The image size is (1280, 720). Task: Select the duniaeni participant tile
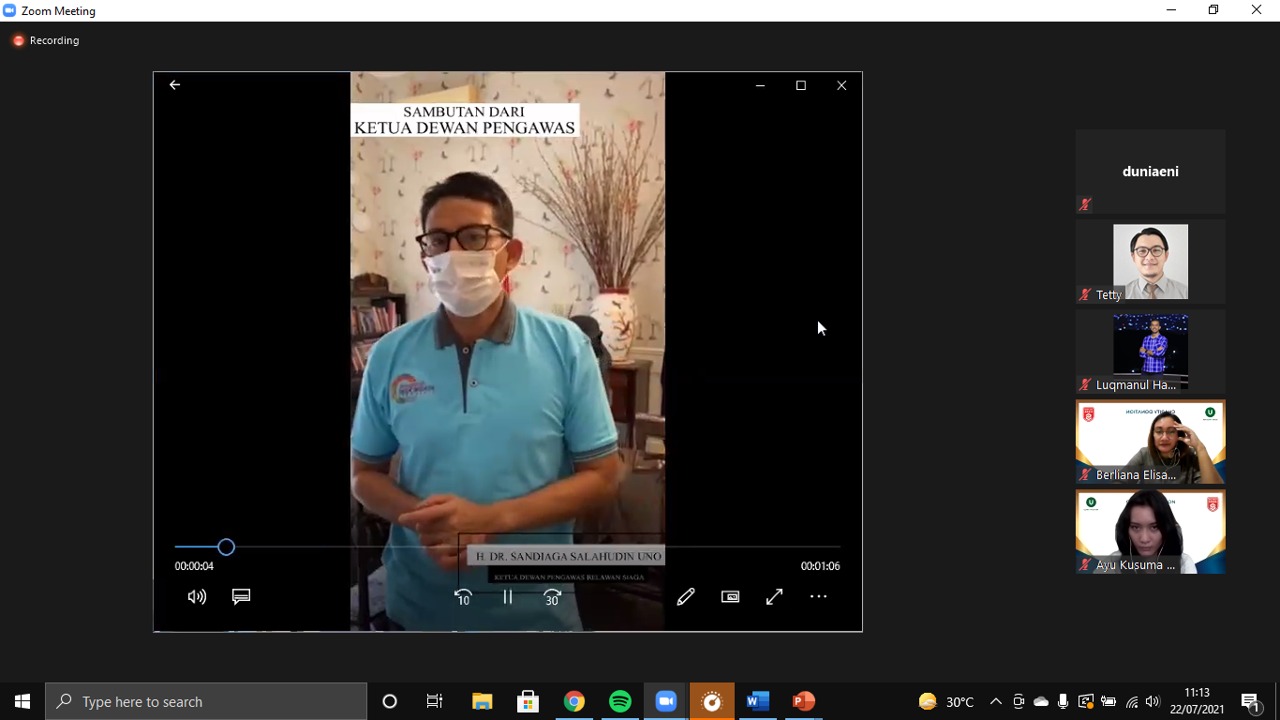point(1150,172)
